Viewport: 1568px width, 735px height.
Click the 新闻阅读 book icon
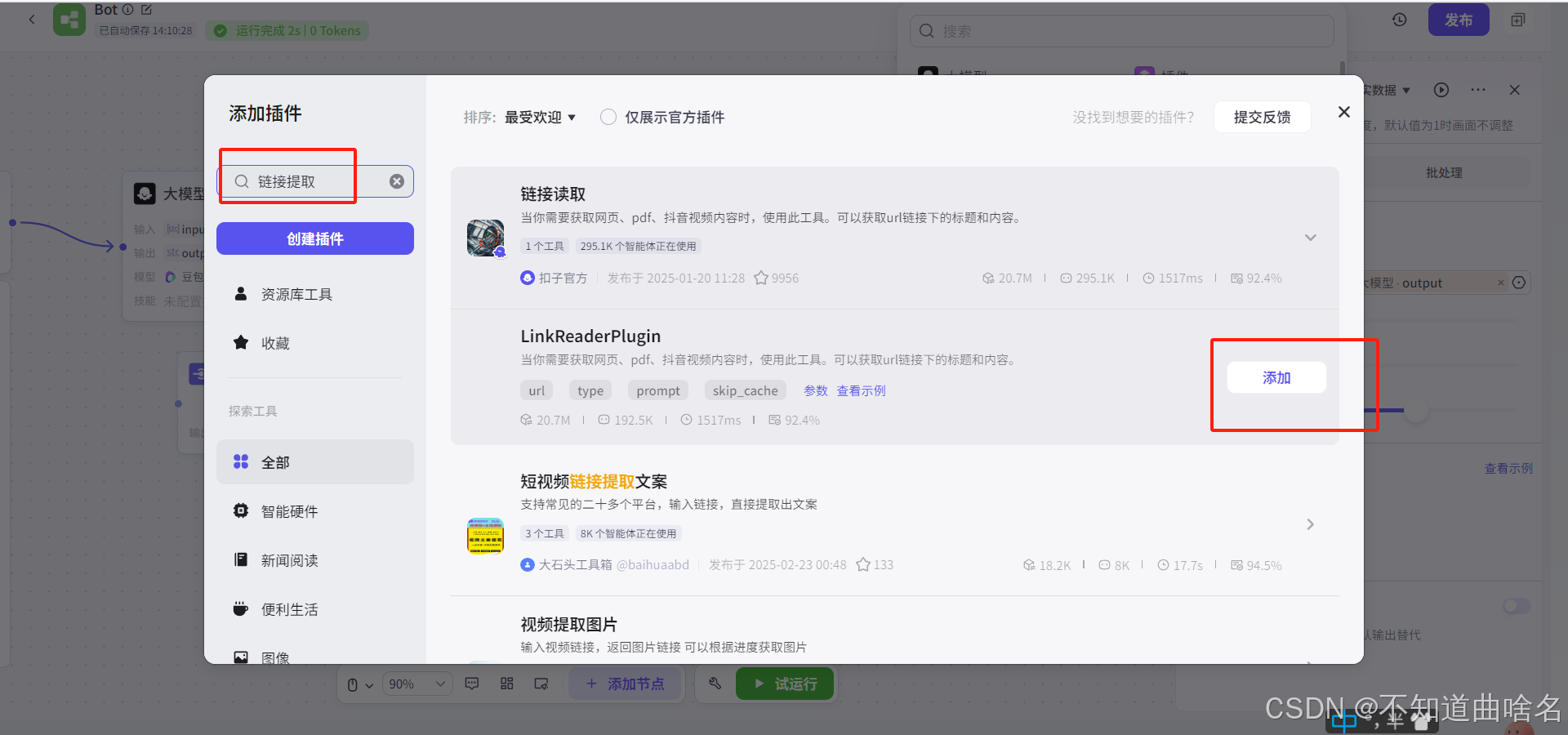[241, 560]
